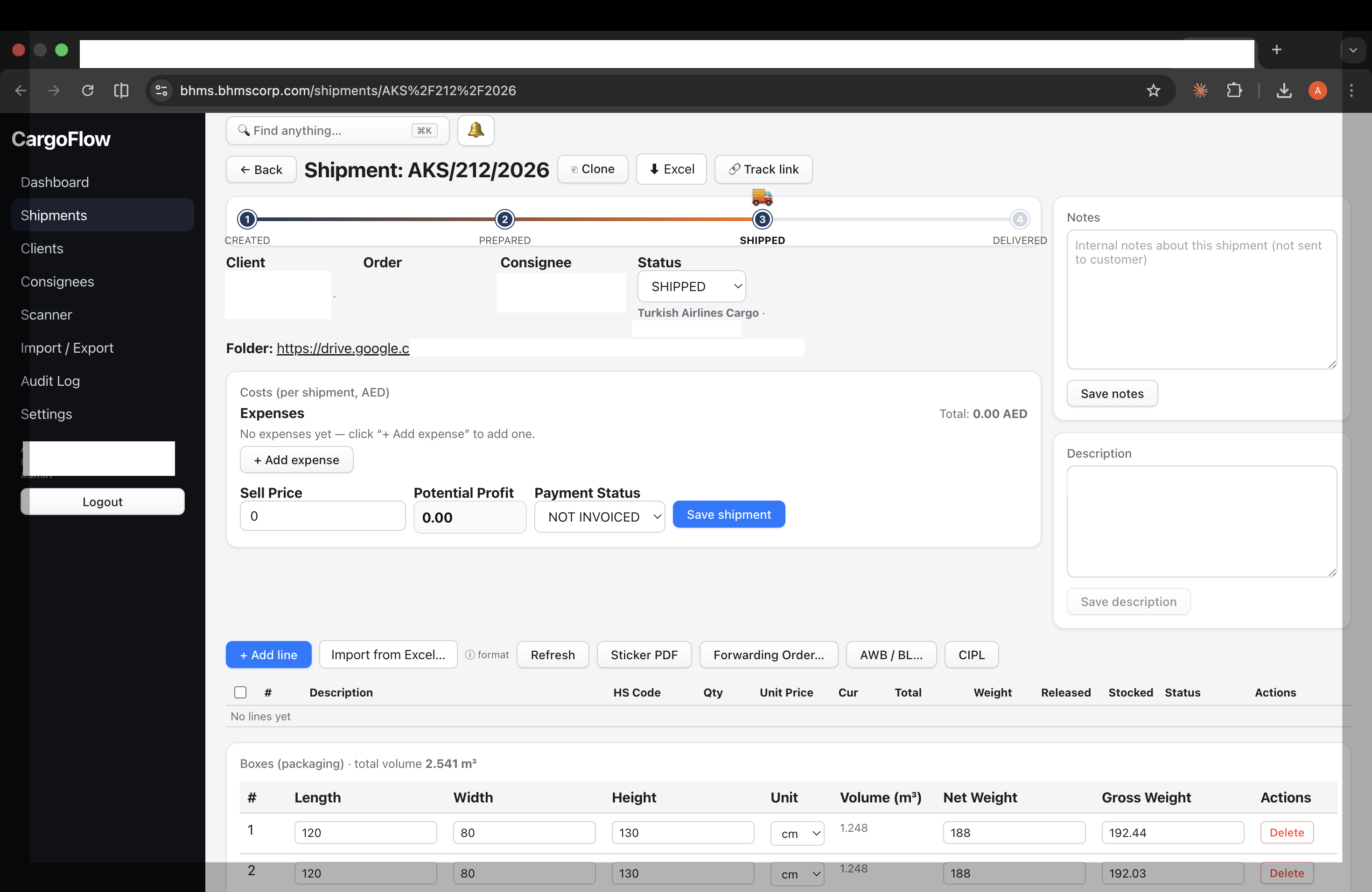Viewport: 1372px width, 892px height.
Task: Export the shipment to Excel
Action: (671, 169)
